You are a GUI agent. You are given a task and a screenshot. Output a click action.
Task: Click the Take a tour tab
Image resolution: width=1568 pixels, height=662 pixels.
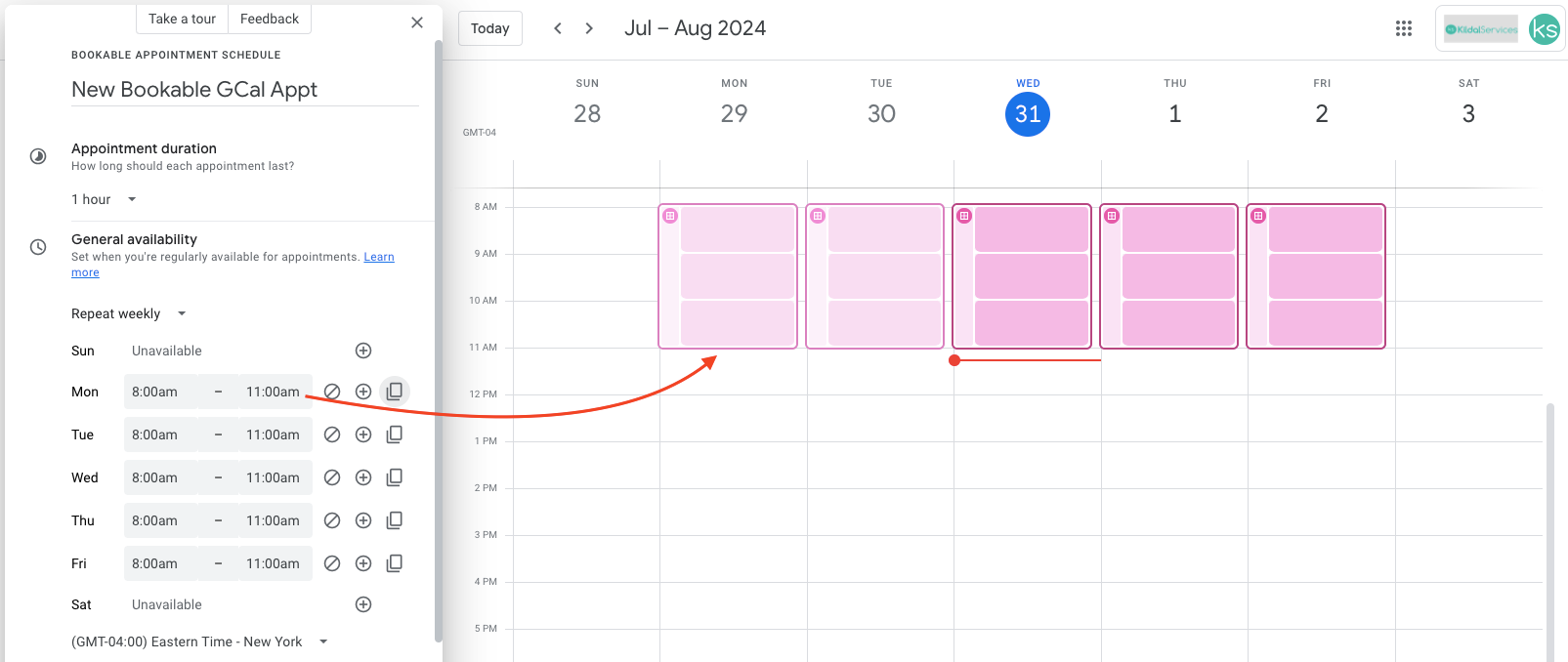coord(182,19)
